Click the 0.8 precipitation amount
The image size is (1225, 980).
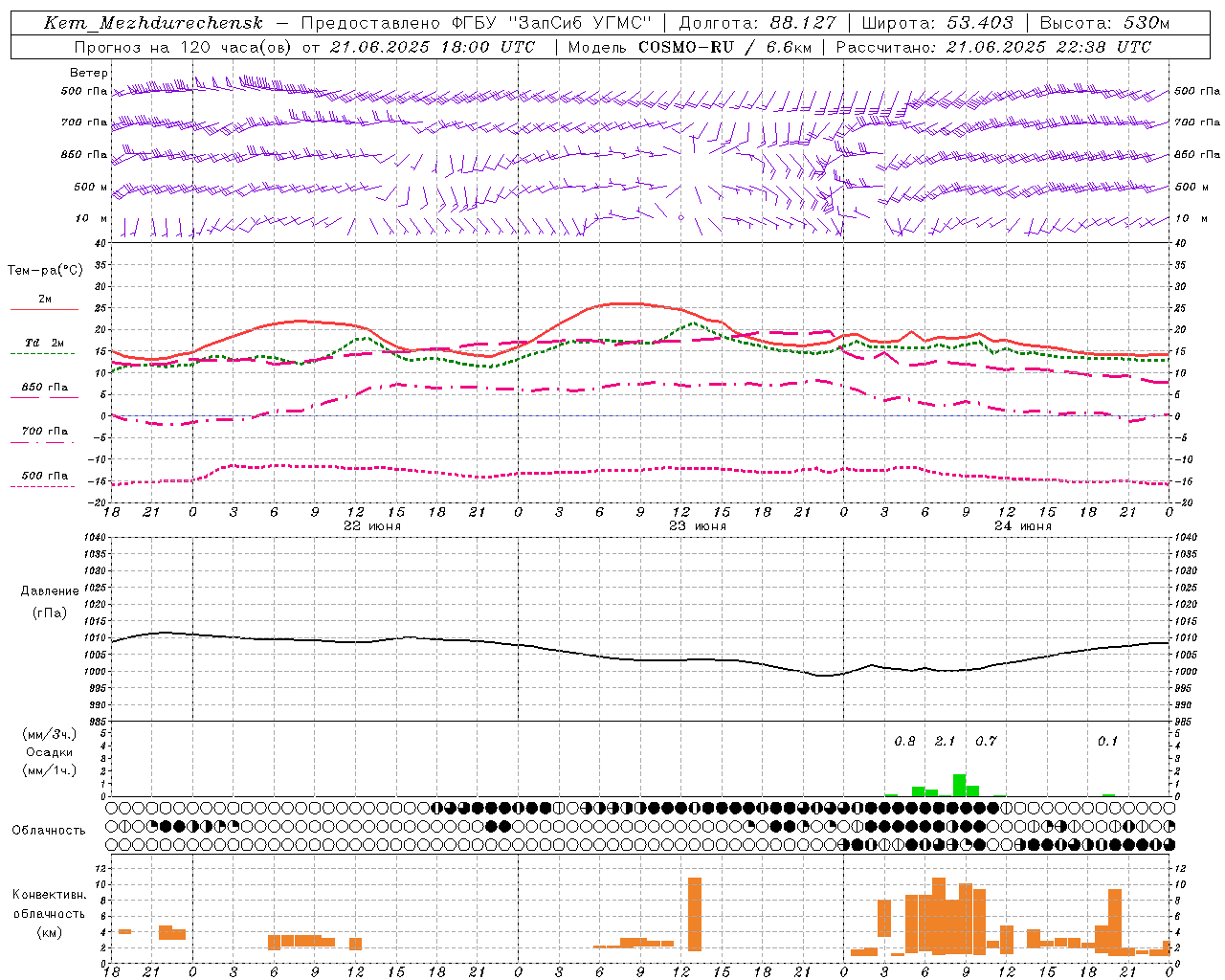(x=904, y=742)
